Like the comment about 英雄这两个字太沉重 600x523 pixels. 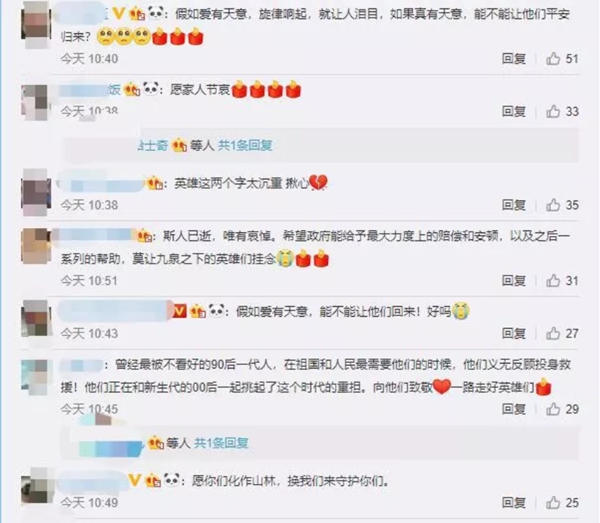pyautogui.click(x=553, y=205)
